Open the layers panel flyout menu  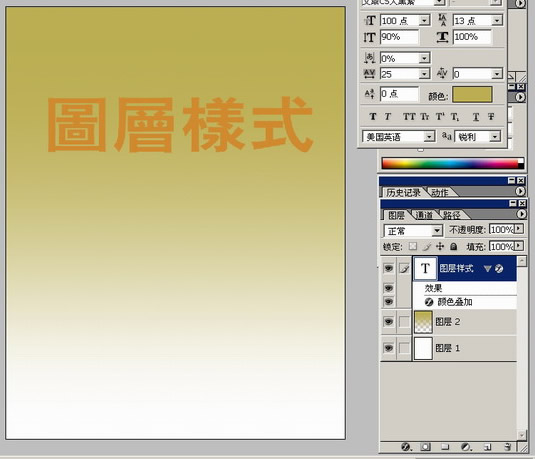click(x=521, y=214)
